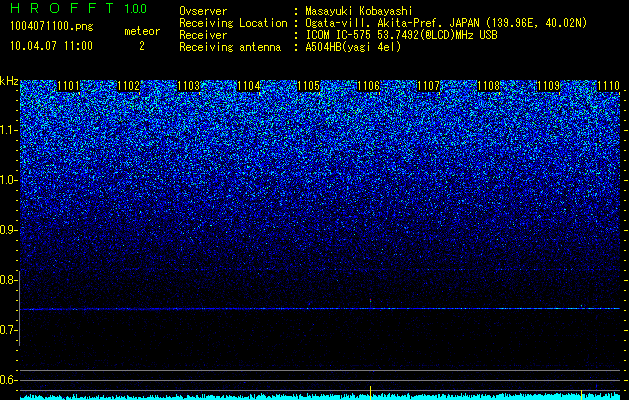Click the 1101 time marker
The width and height of the screenshot is (629, 400).
[68, 86]
